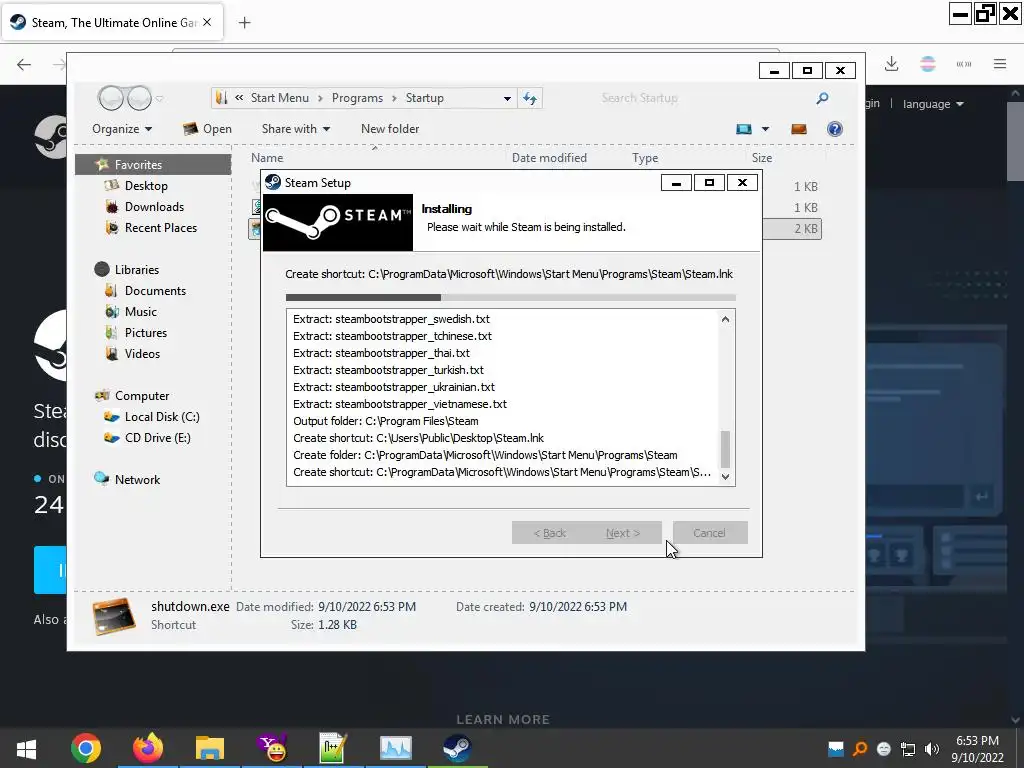This screenshot has height=768, width=1024.
Task: Click the orange magnifier tray icon
Action: click(x=860, y=749)
